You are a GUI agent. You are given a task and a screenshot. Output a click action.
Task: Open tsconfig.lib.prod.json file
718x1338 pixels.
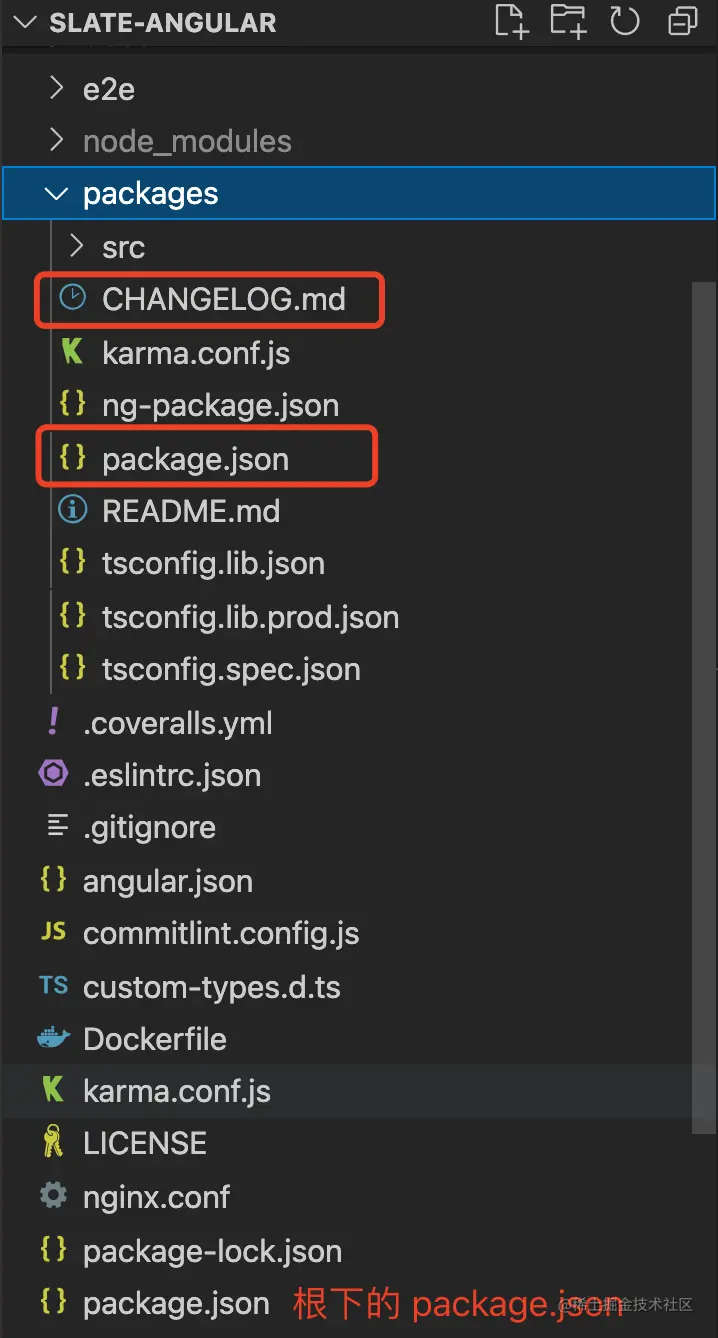click(x=250, y=616)
